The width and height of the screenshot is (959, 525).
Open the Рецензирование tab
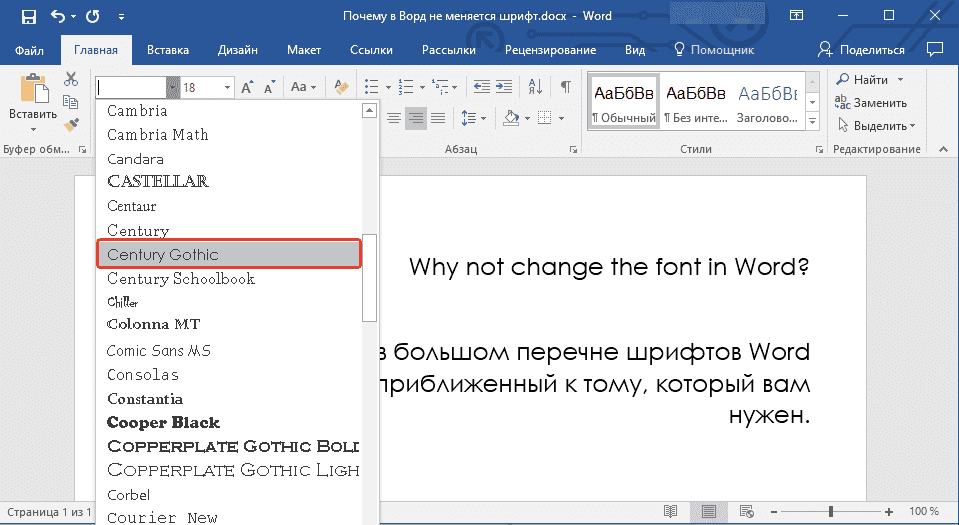pos(550,50)
